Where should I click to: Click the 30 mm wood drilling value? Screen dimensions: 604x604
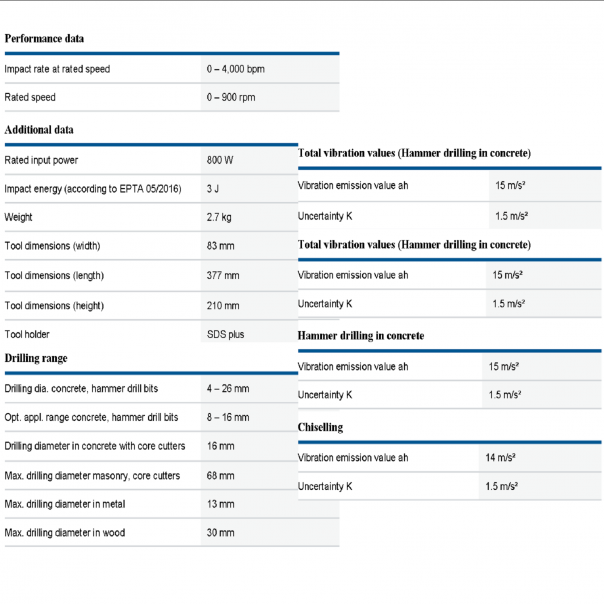point(220,533)
